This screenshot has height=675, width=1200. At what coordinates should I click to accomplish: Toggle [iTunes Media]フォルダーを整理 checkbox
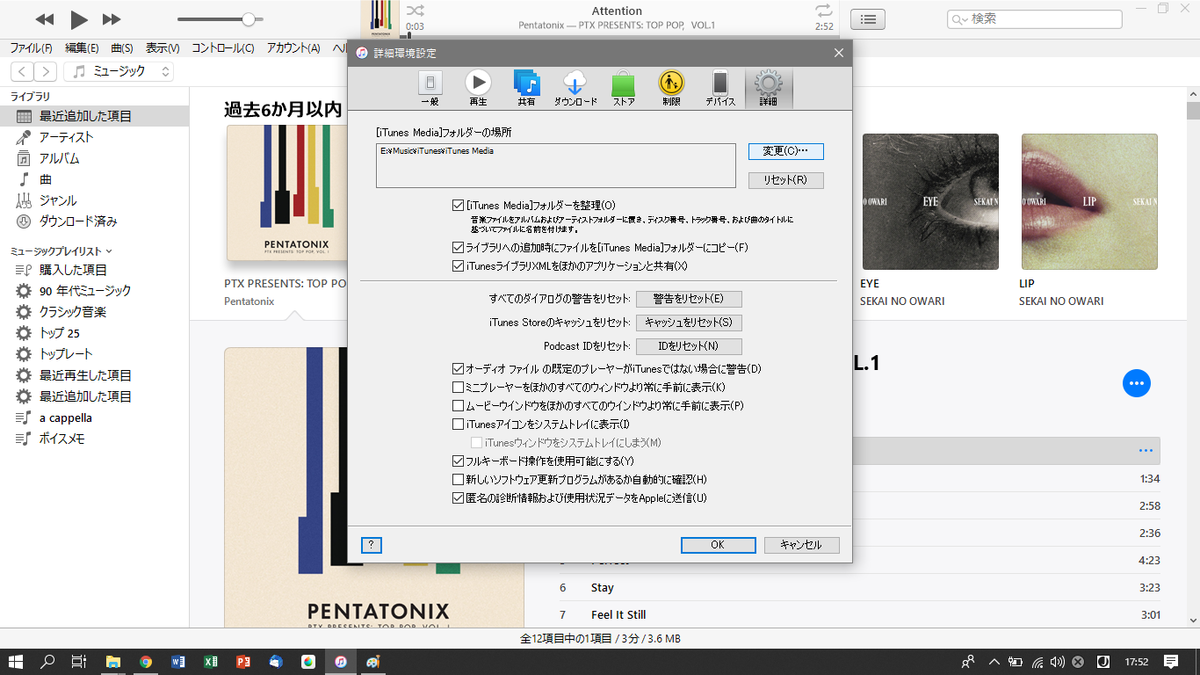pos(458,205)
